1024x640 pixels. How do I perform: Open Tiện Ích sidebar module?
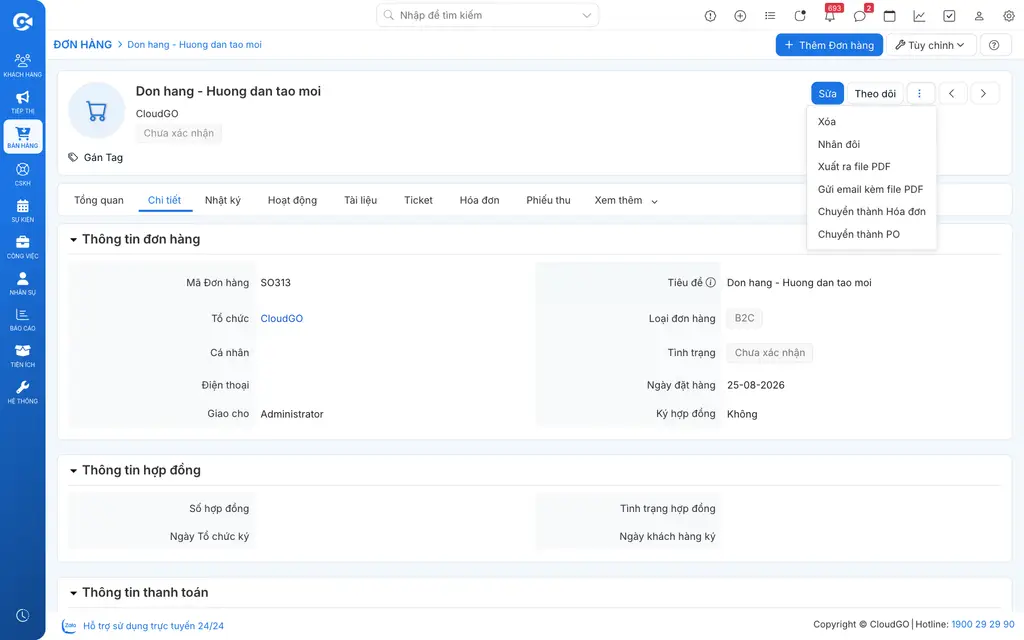[22, 356]
